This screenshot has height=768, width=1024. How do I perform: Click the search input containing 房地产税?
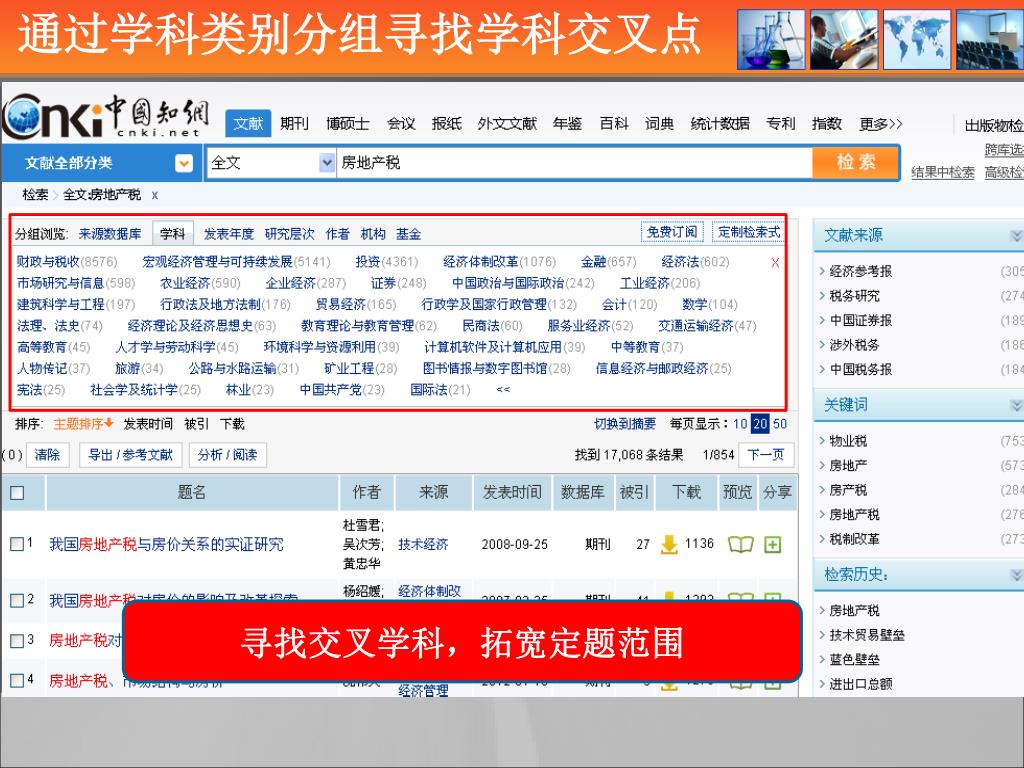click(574, 163)
